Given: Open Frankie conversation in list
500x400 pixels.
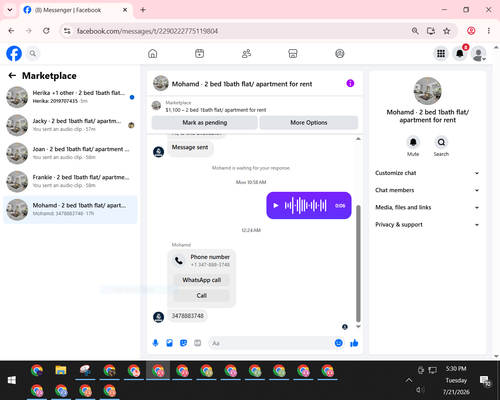Looking at the screenshot, I should [x=70, y=181].
